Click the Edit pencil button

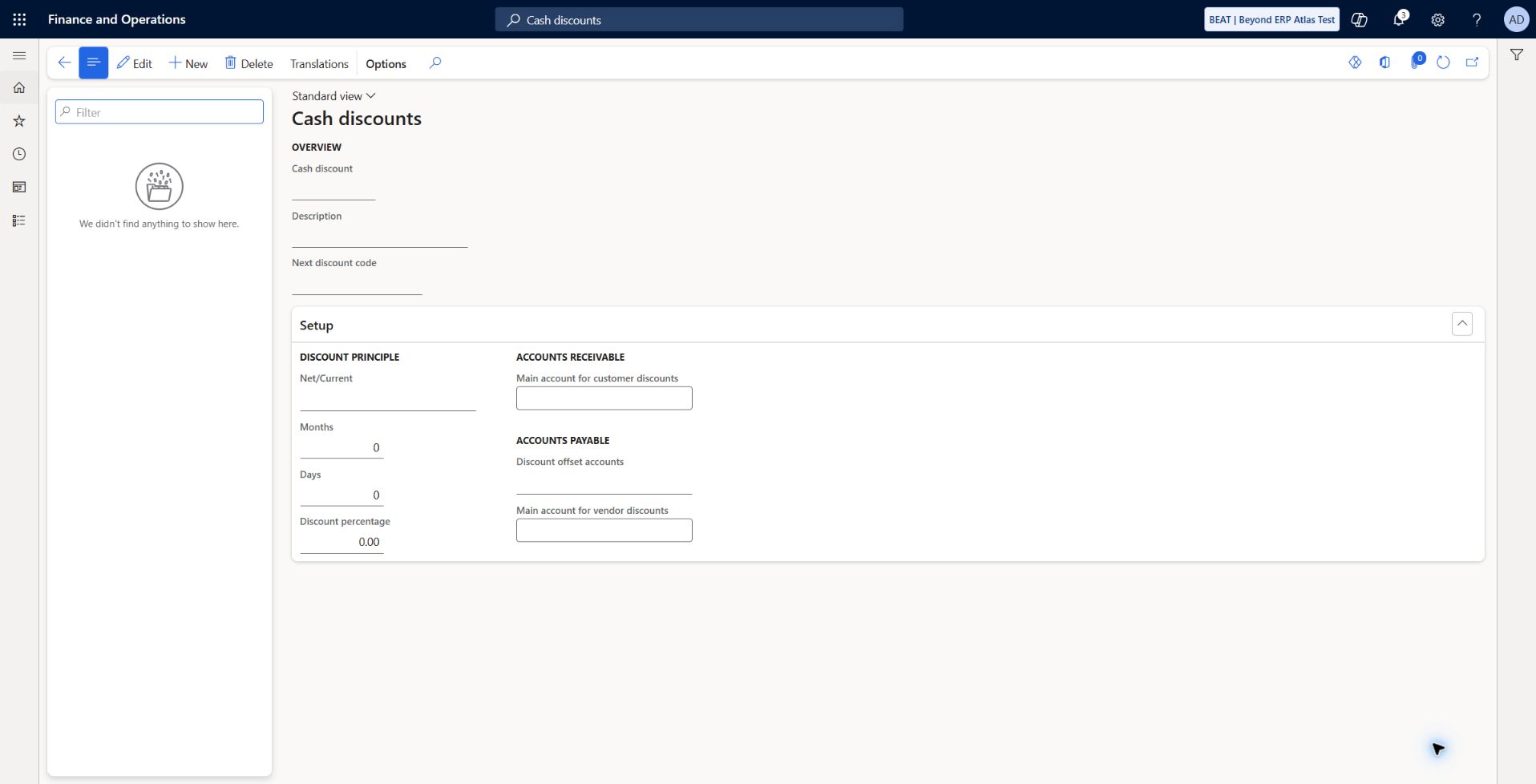tap(134, 63)
